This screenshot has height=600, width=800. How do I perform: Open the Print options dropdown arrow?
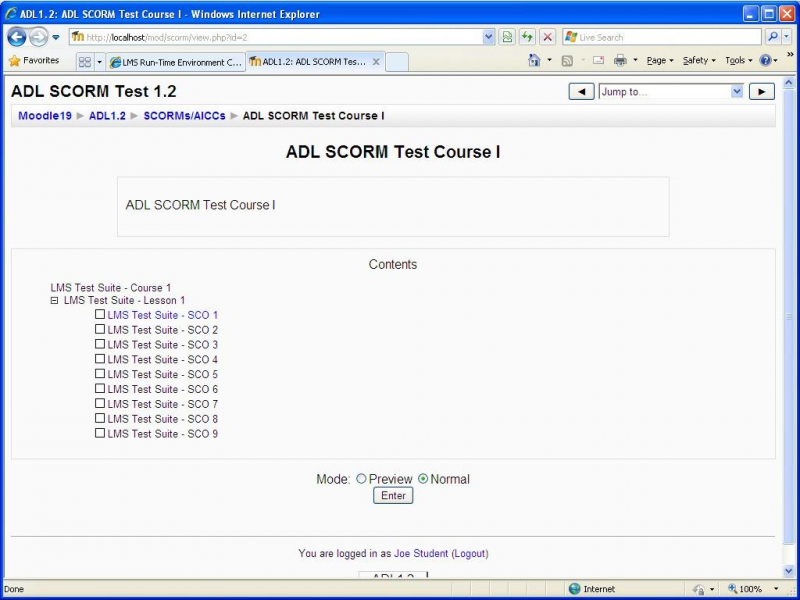(x=635, y=61)
